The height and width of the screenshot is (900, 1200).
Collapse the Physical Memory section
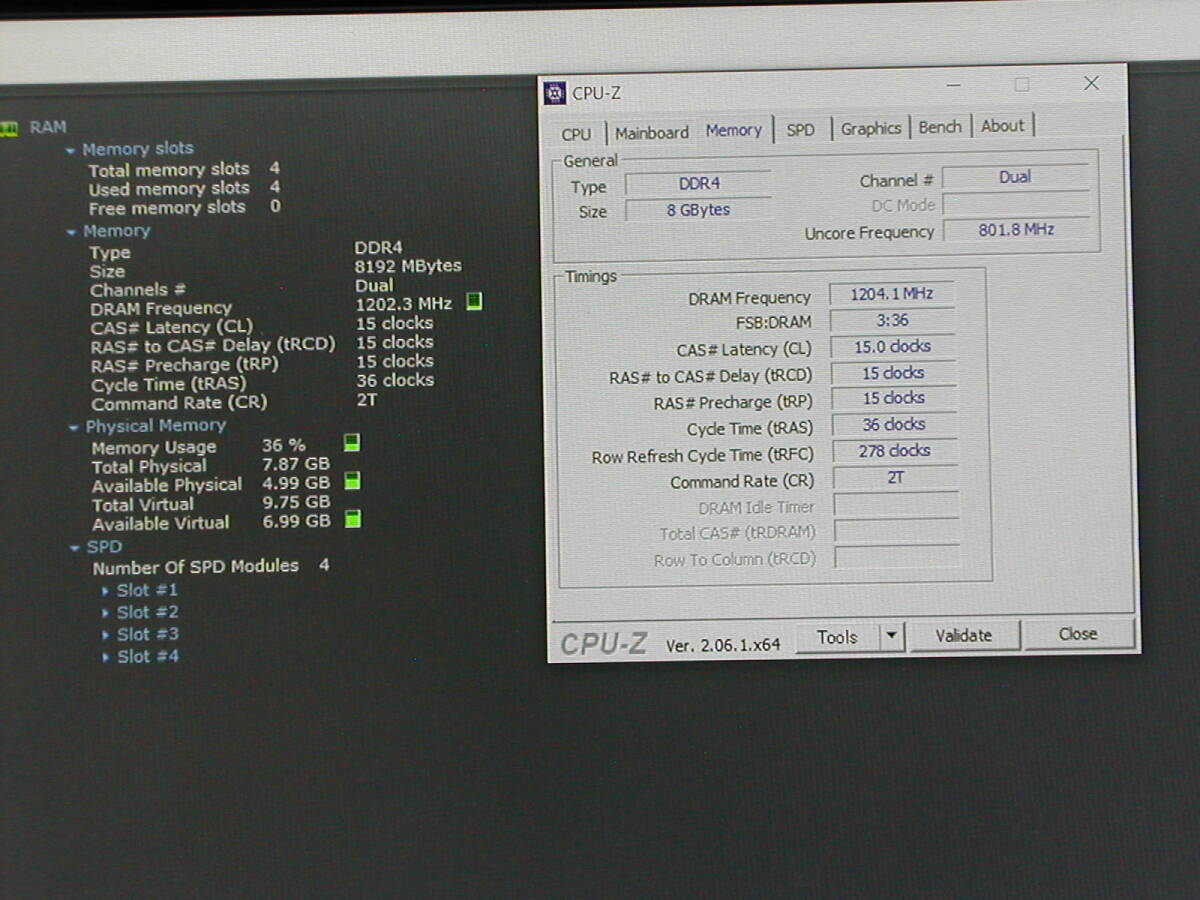coord(73,427)
